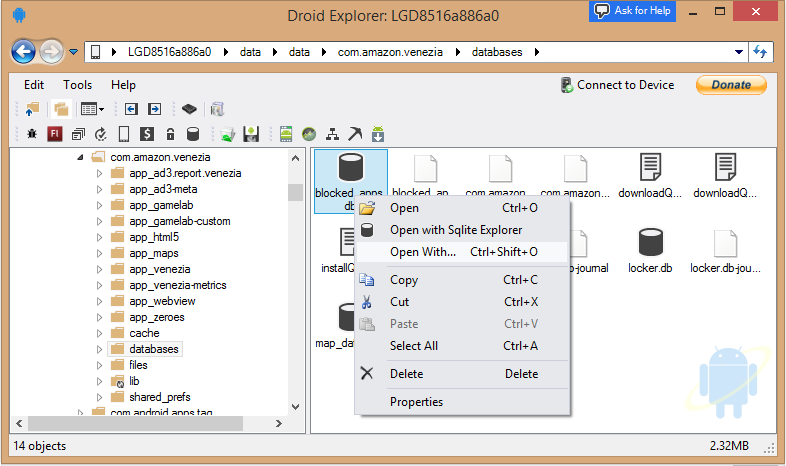Click the dollar sign icon
786x466 pixels.
(147, 134)
